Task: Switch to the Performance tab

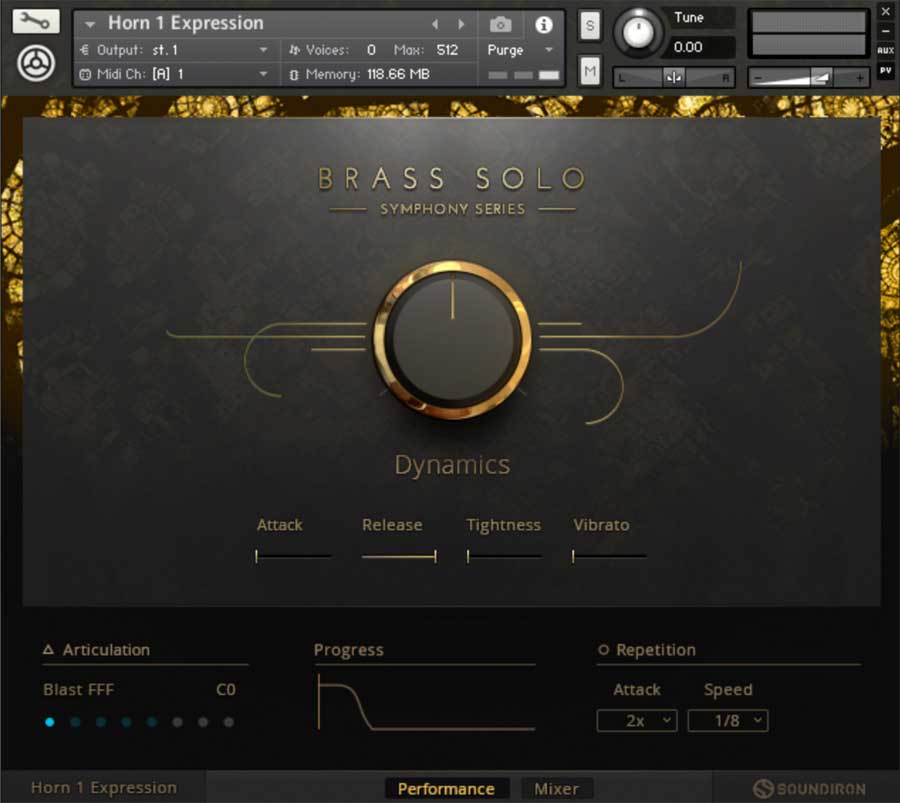Action: click(447, 789)
